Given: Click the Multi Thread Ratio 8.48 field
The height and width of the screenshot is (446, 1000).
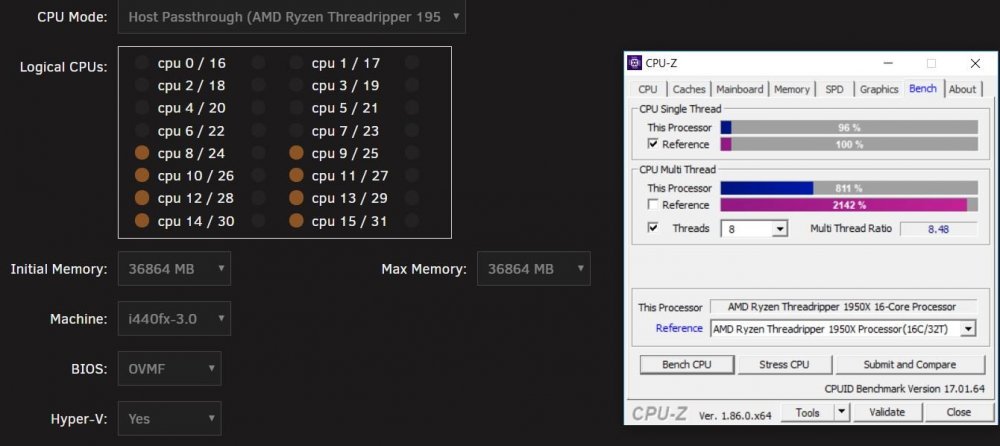Looking at the screenshot, I should point(938,228).
